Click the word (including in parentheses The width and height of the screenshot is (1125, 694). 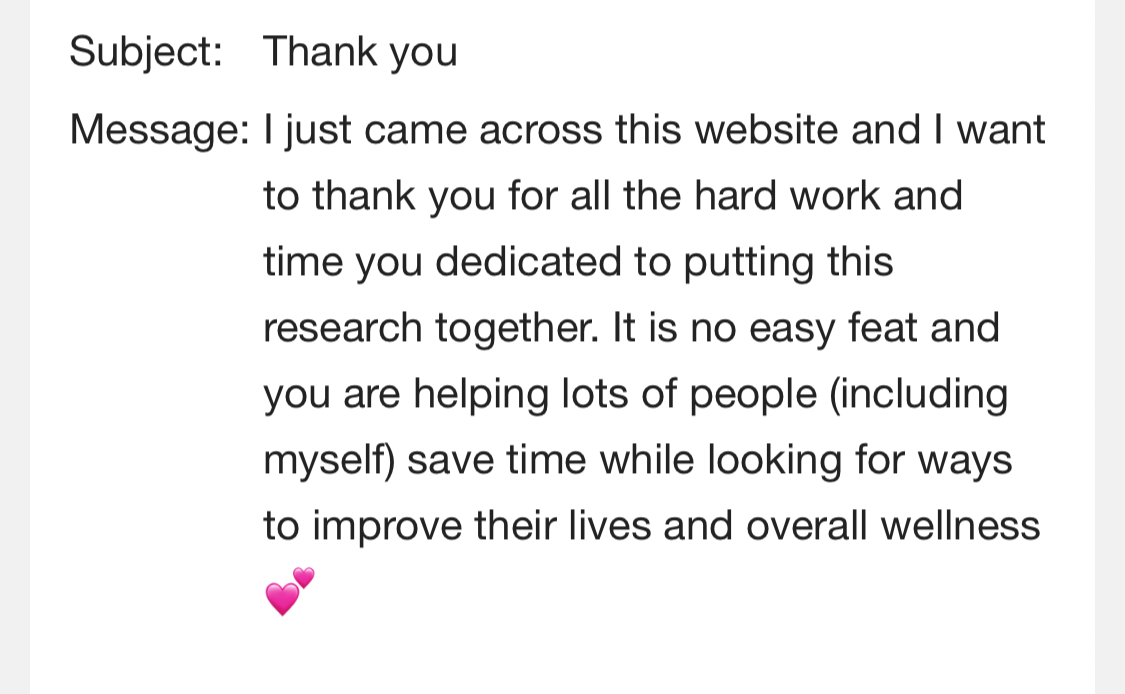click(x=918, y=393)
